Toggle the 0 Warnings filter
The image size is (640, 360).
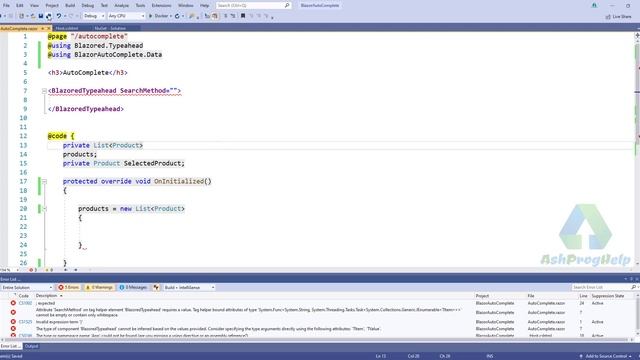(x=99, y=288)
